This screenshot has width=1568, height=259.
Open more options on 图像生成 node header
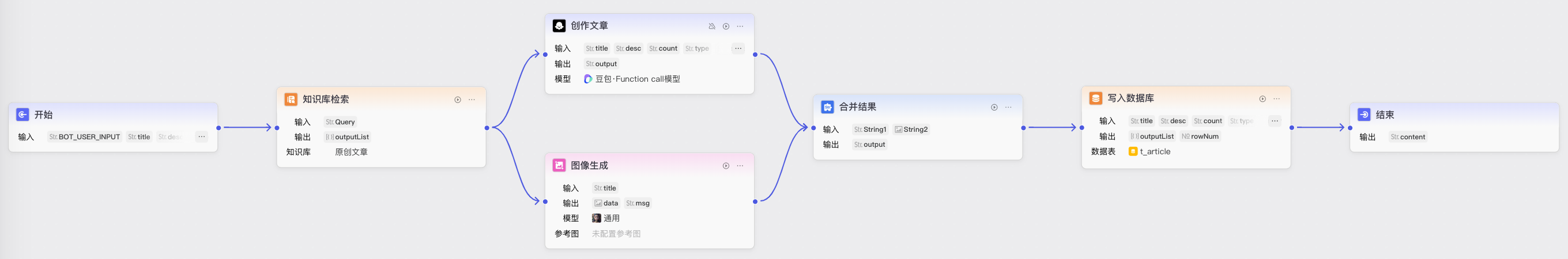pyautogui.click(x=740, y=166)
